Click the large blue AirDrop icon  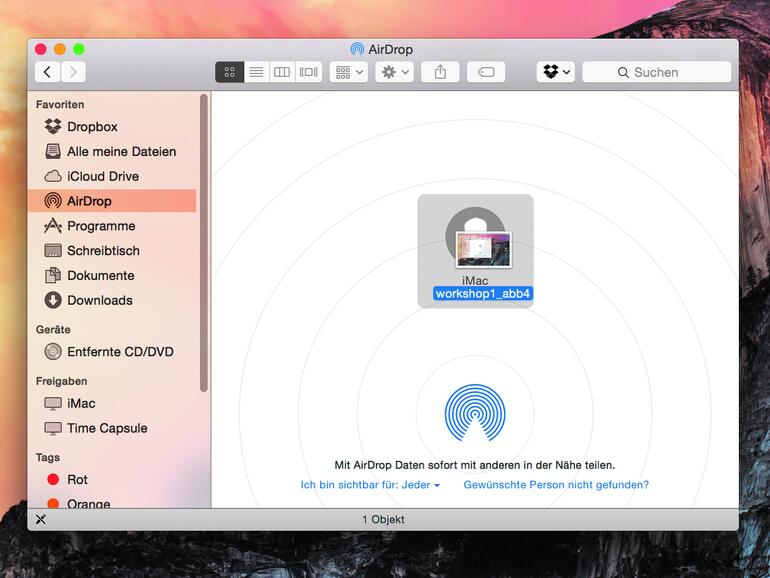coord(475,413)
